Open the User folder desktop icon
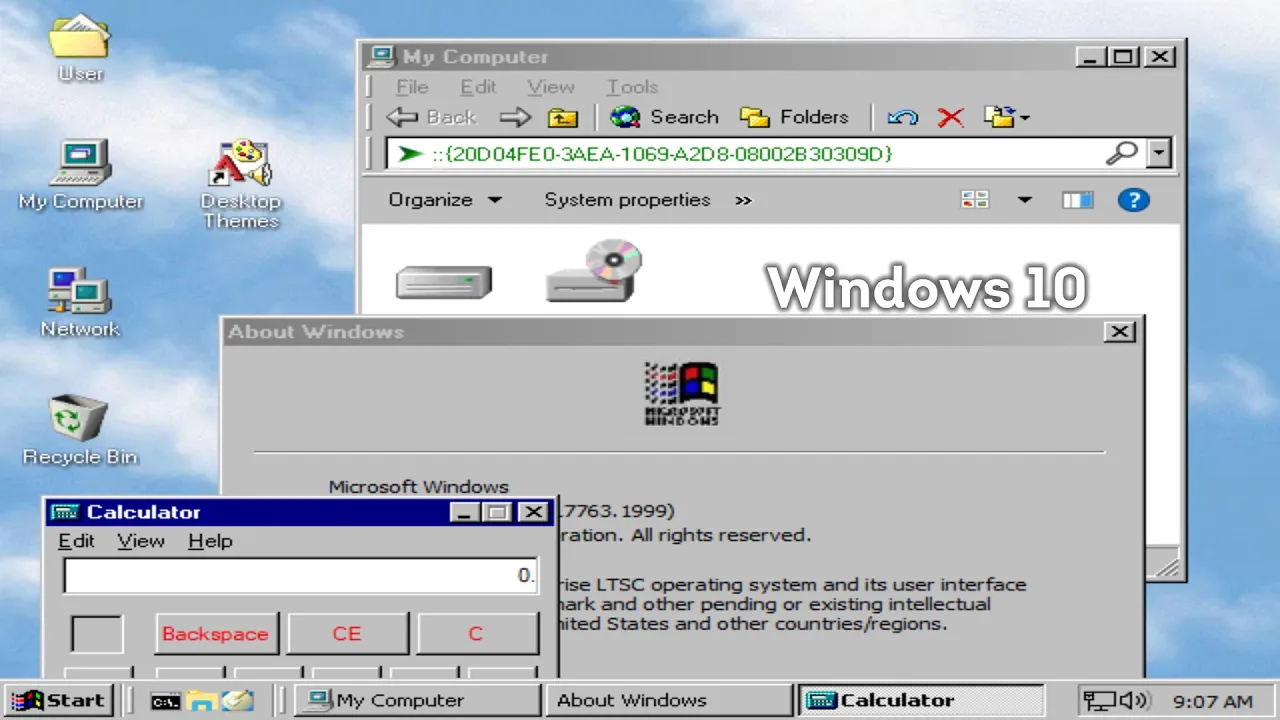 point(79,47)
